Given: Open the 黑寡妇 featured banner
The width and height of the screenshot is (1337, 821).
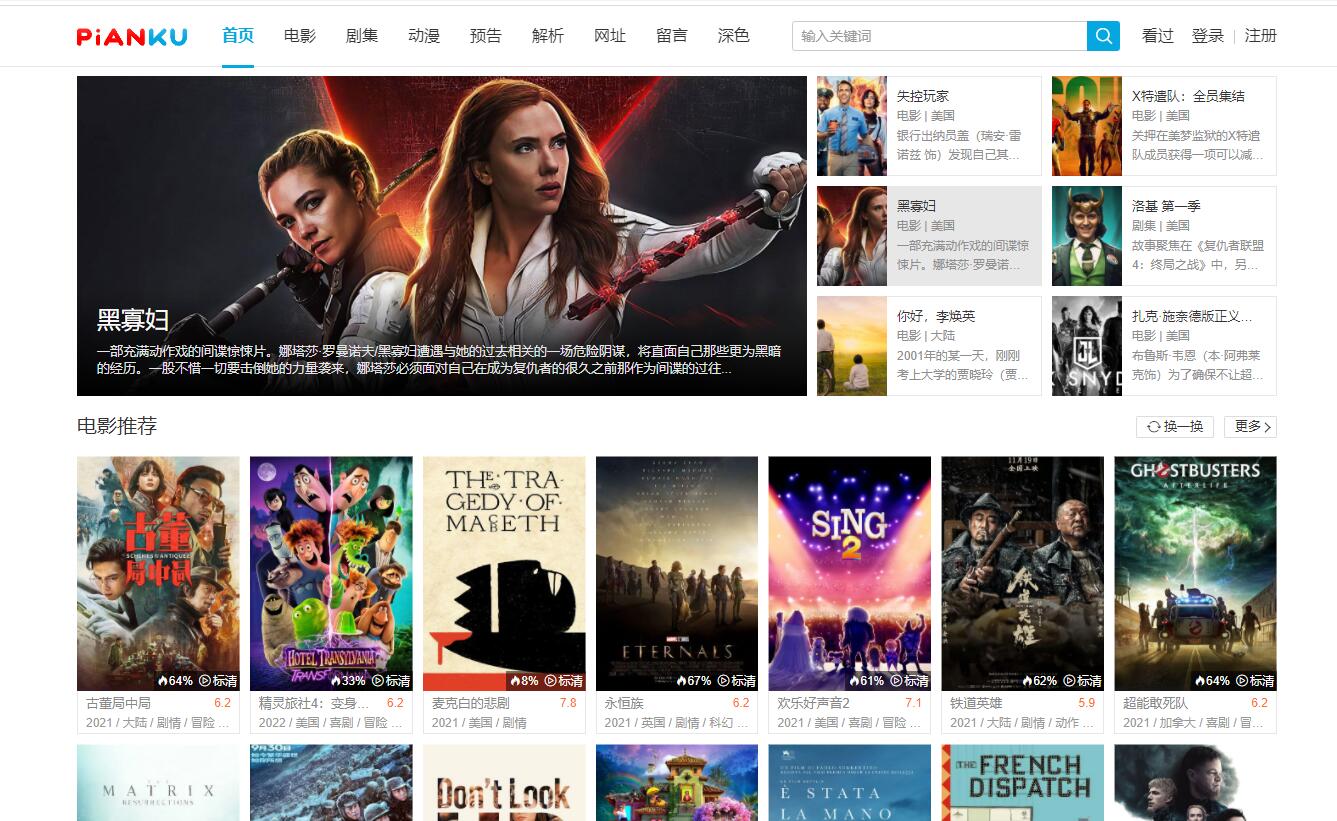Looking at the screenshot, I should [442, 236].
